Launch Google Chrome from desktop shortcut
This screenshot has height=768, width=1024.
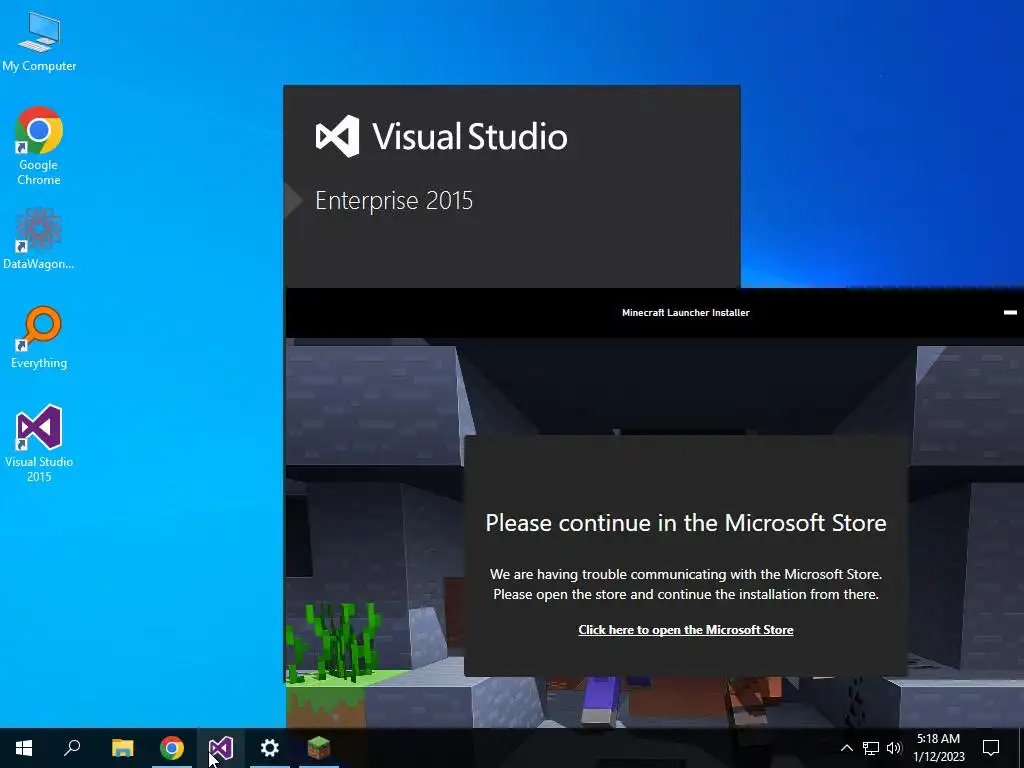pos(39,146)
